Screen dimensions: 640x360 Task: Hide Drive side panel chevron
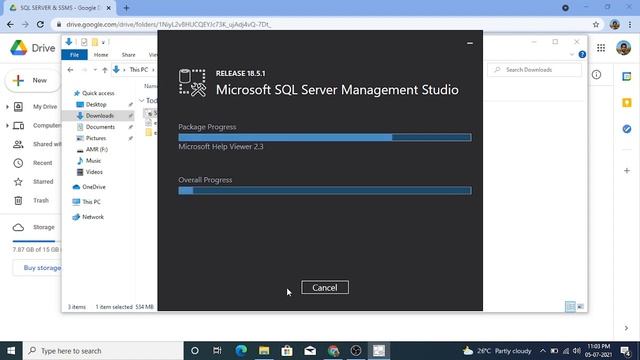pyautogui.click(x=627, y=328)
